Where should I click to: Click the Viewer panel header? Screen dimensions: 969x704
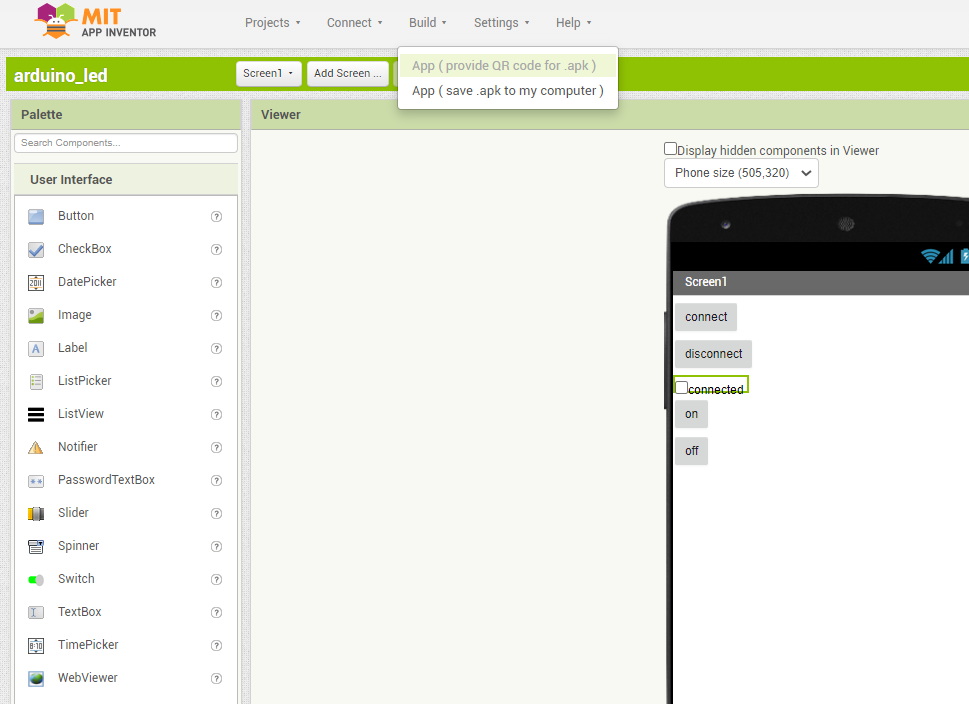pos(610,115)
